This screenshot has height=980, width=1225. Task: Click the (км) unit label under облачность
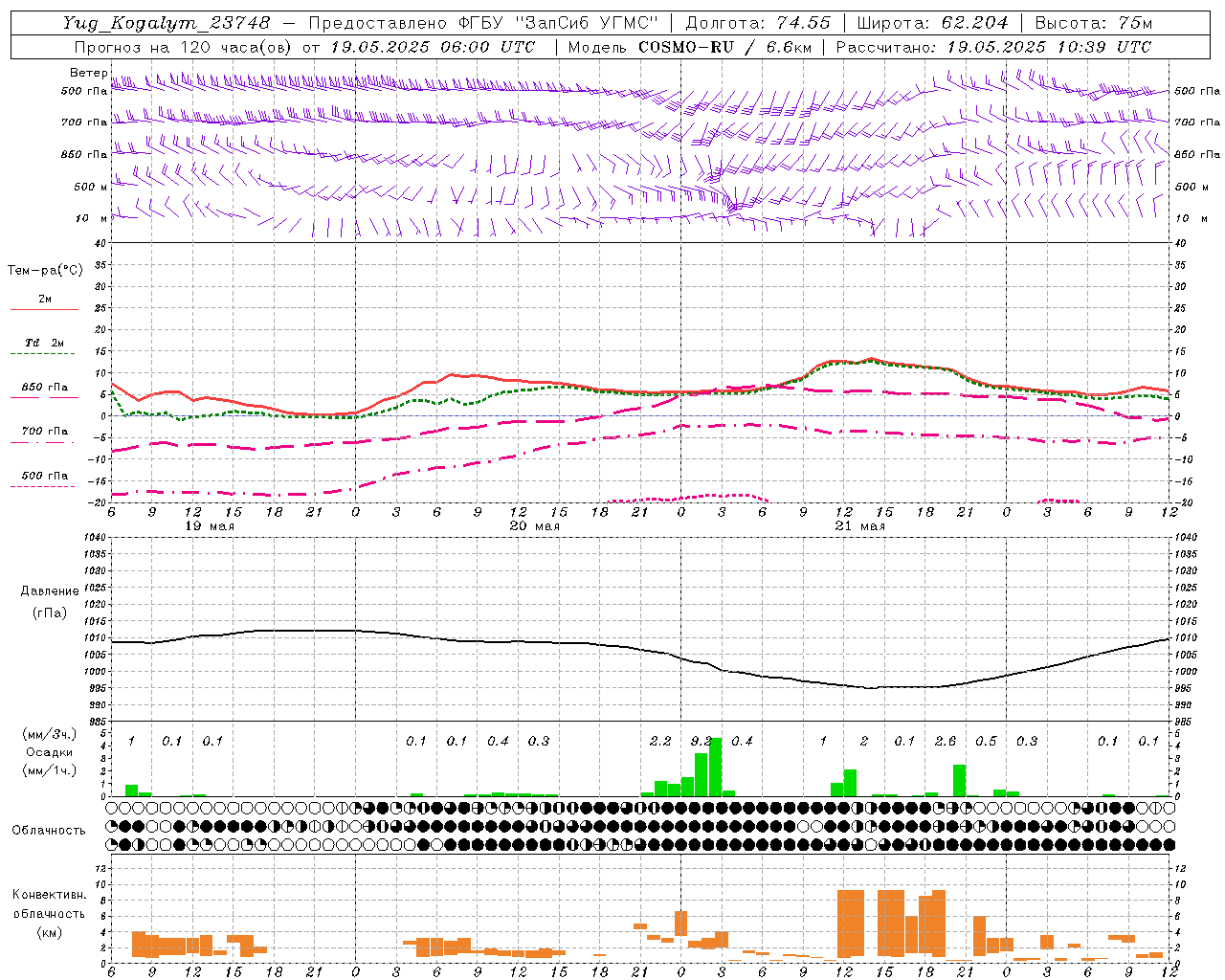tap(49, 932)
